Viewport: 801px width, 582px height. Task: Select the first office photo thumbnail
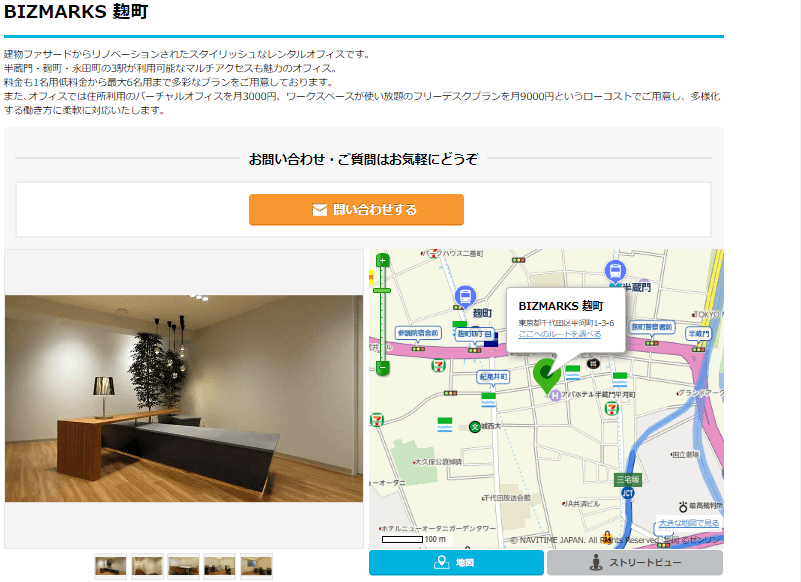(x=111, y=567)
